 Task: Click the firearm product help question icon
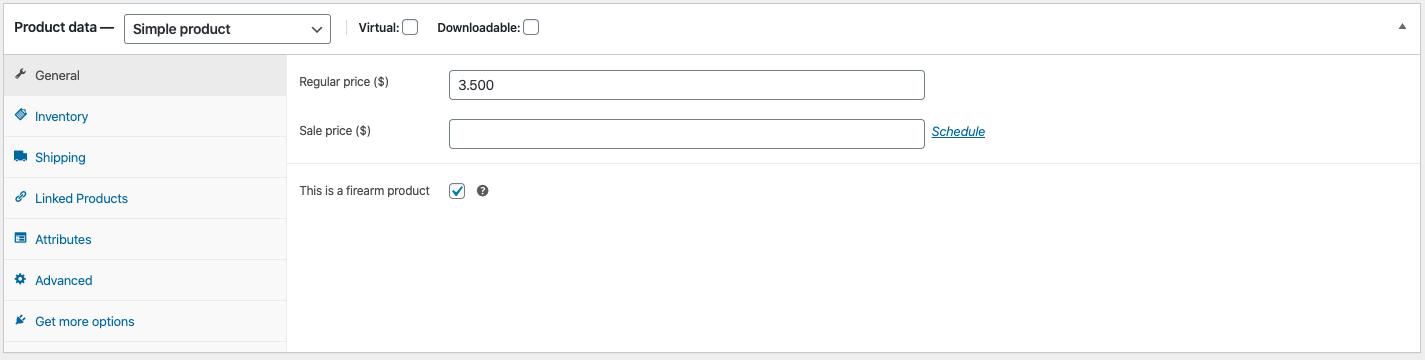point(483,191)
